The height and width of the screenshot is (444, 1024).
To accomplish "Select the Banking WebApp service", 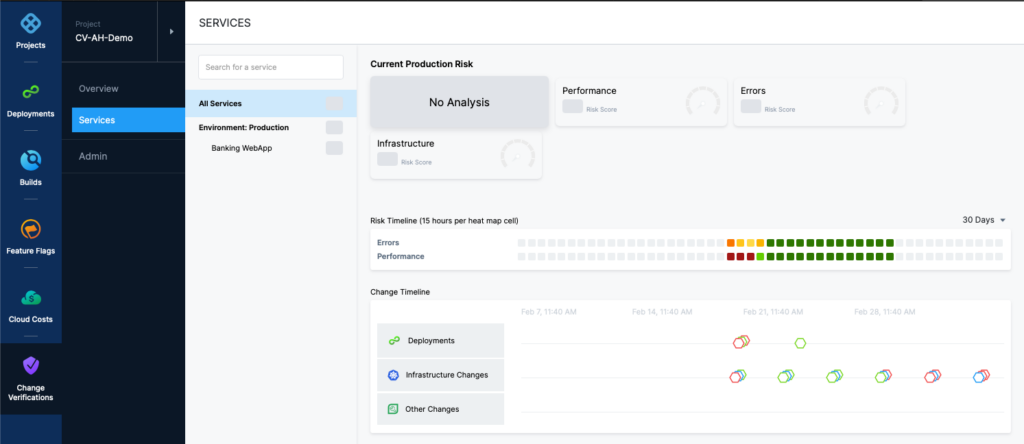I will pos(242,148).
